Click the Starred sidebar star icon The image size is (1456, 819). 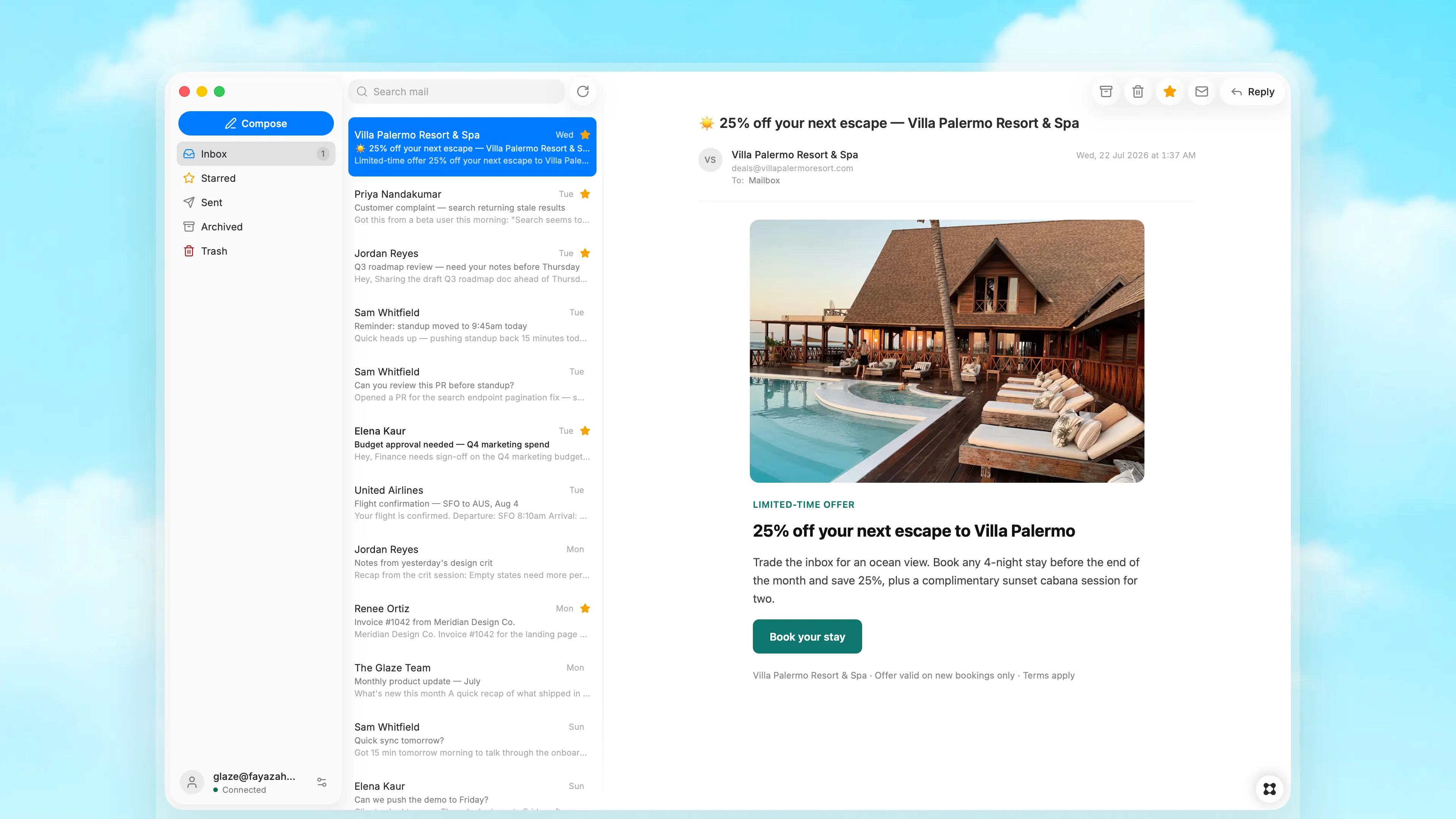(x=189, y=178)
